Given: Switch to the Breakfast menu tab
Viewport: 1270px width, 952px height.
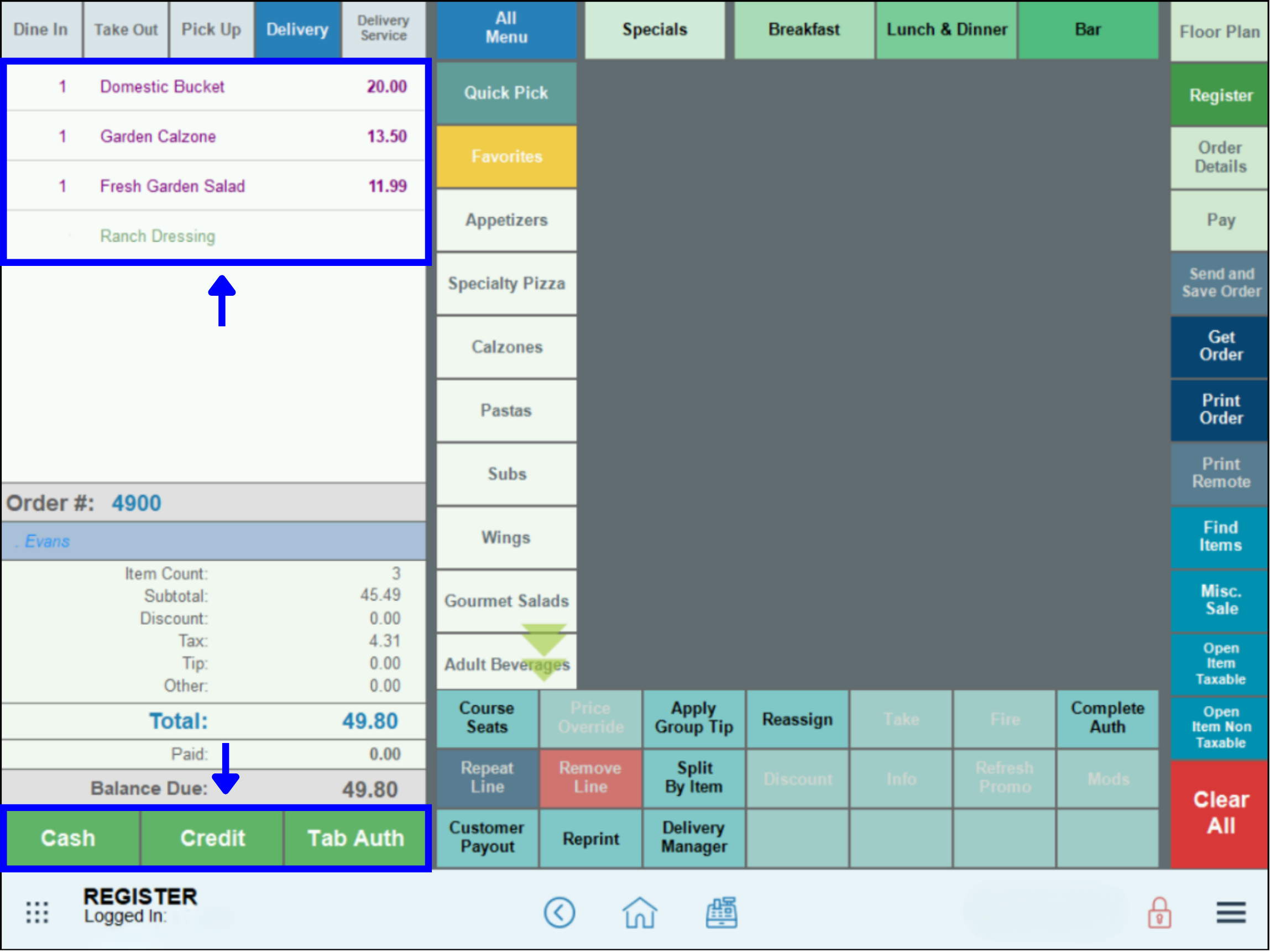Looking at the screenshot, I should click(804, 29).
